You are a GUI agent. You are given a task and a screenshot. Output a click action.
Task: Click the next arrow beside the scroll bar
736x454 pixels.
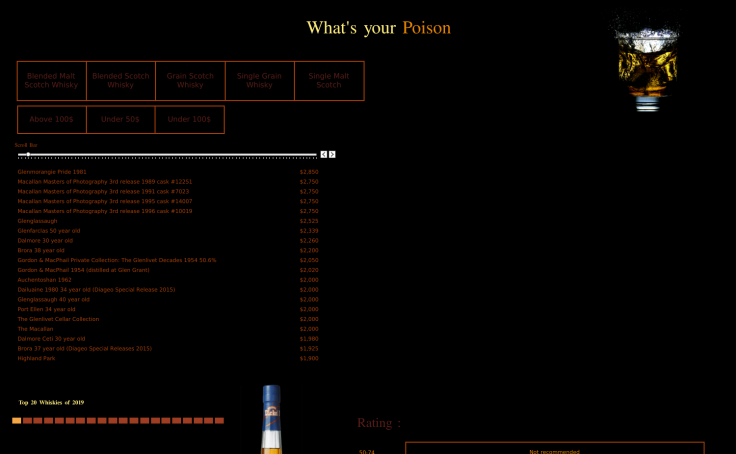click(x=332, y=154)
